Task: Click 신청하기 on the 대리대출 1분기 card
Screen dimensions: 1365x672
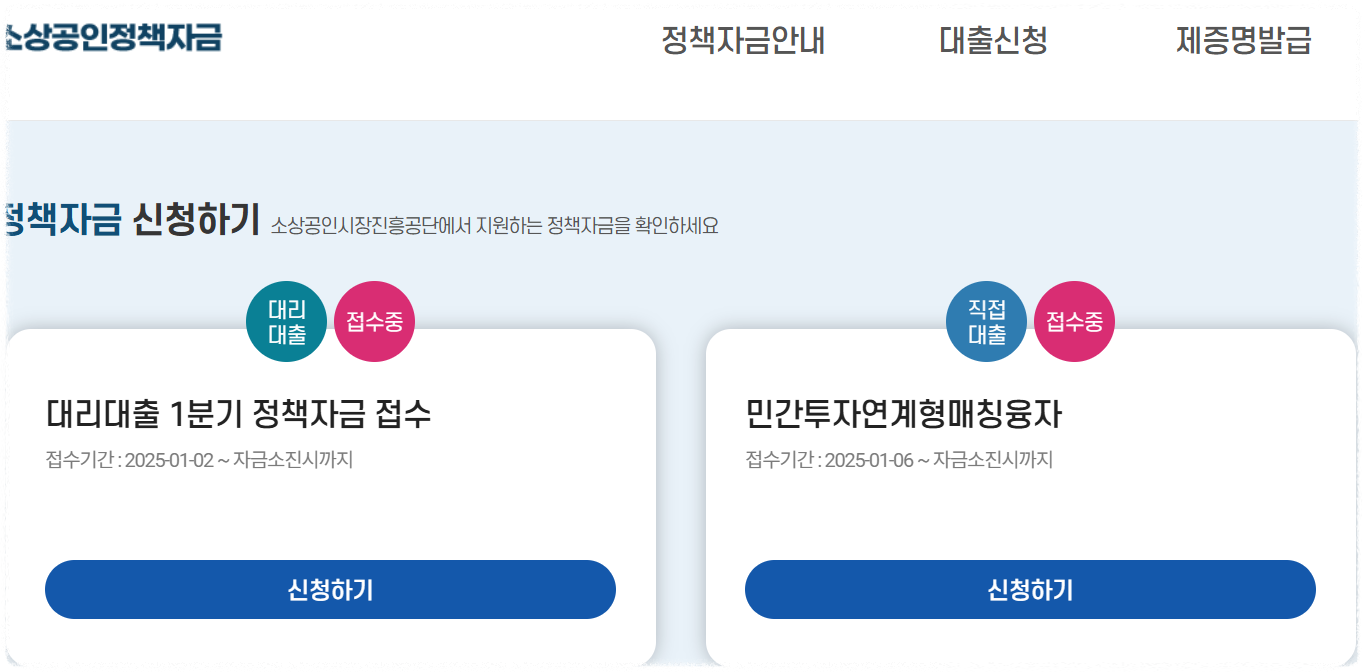Action: pos(329,590)
